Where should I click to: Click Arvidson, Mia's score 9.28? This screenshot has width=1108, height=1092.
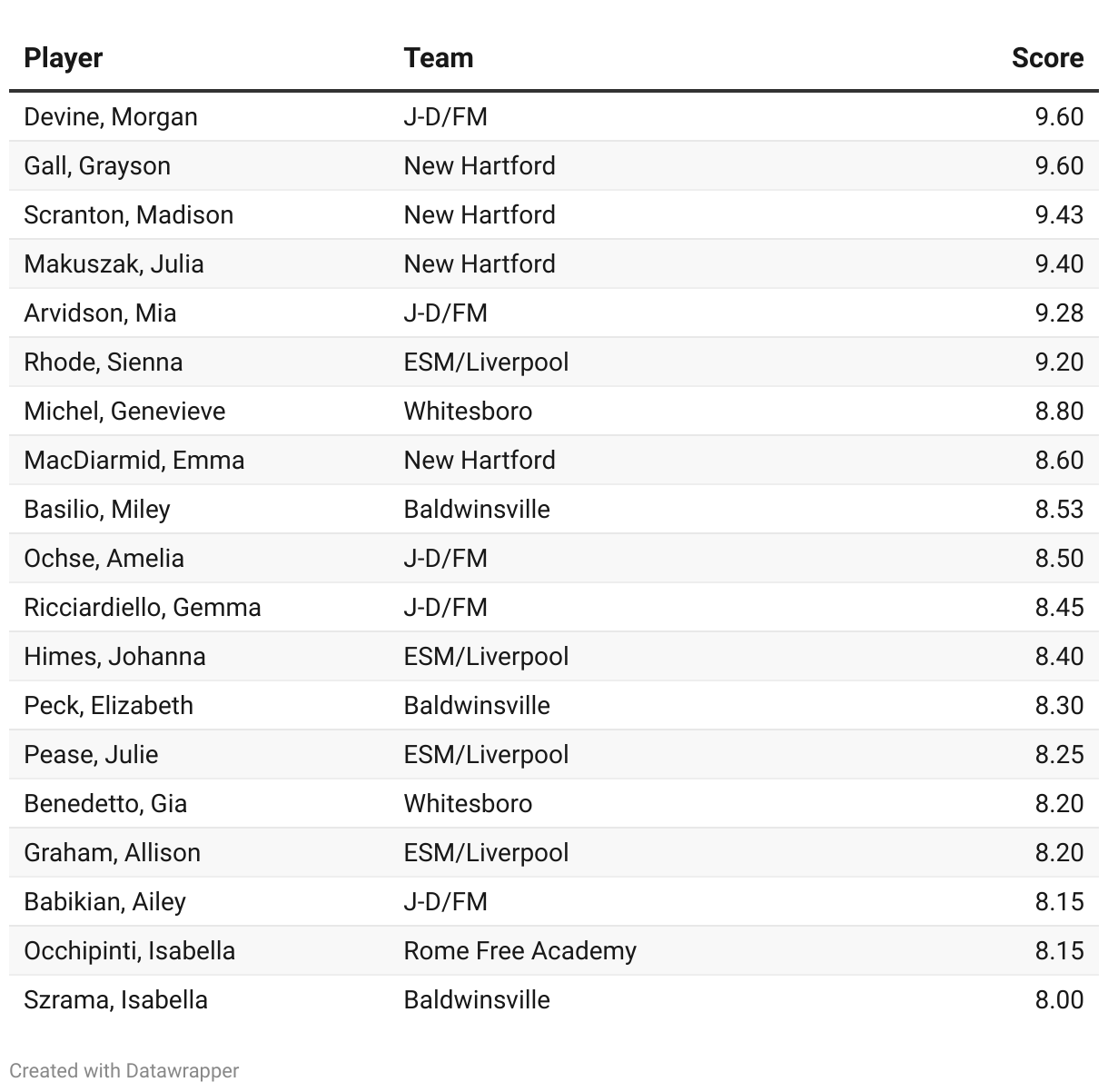click(x=1059, y=313)
